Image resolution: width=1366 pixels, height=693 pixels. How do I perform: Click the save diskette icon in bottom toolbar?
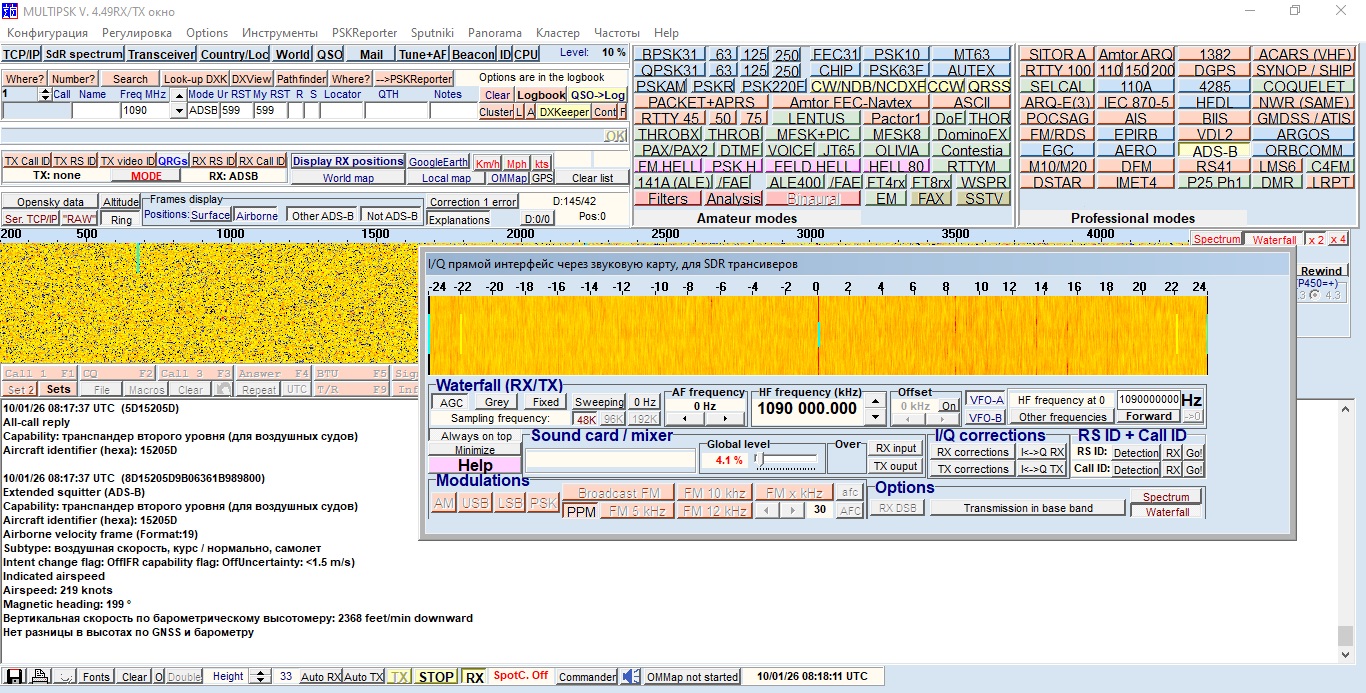pyautogui.click(x=14, y=677)
